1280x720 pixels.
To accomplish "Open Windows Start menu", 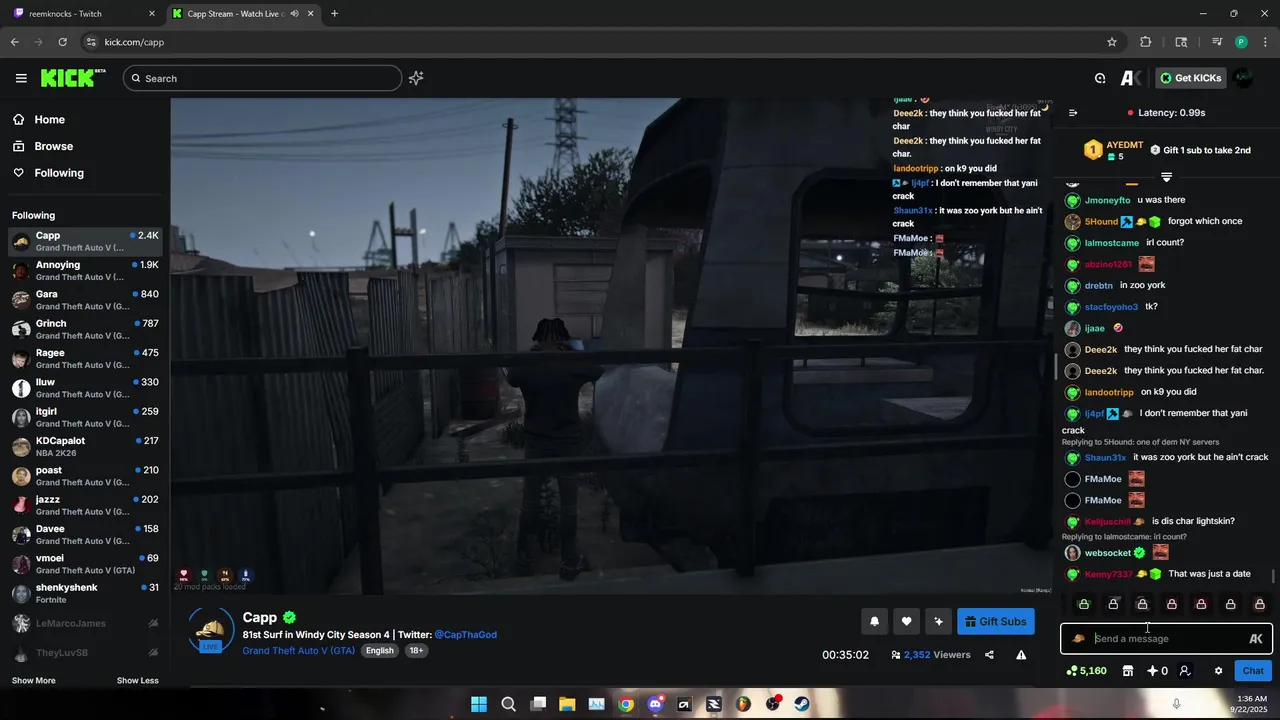I will 479,704.
